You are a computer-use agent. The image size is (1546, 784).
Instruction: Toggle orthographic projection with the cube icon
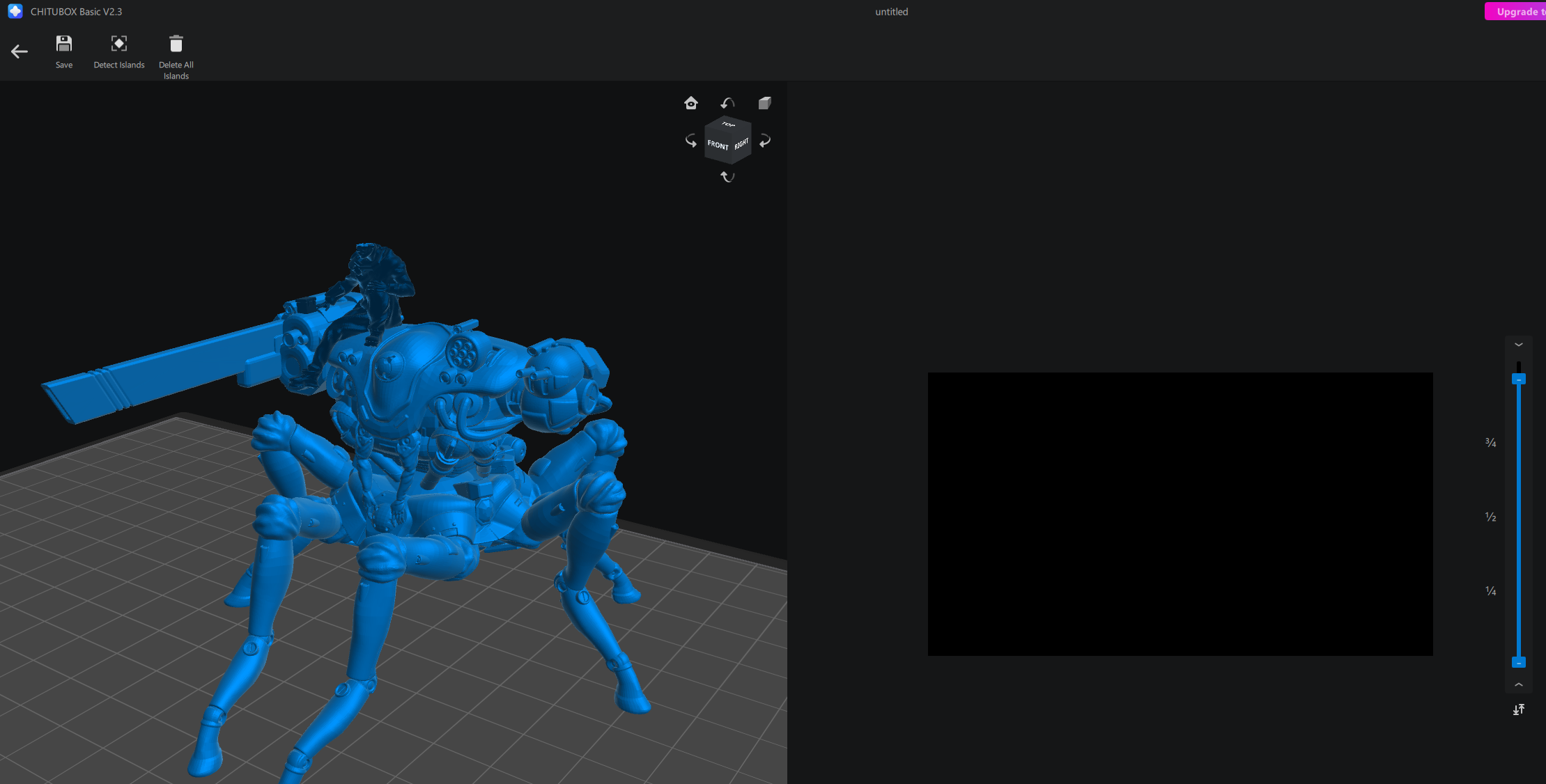(764, 102)
